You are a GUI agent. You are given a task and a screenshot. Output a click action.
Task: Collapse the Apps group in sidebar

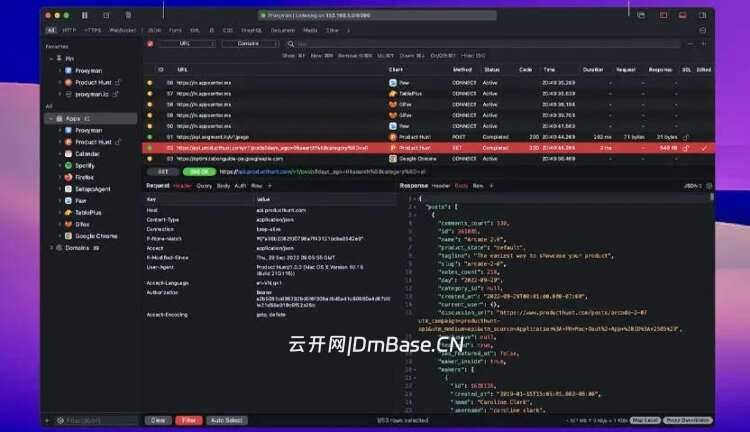51,118
